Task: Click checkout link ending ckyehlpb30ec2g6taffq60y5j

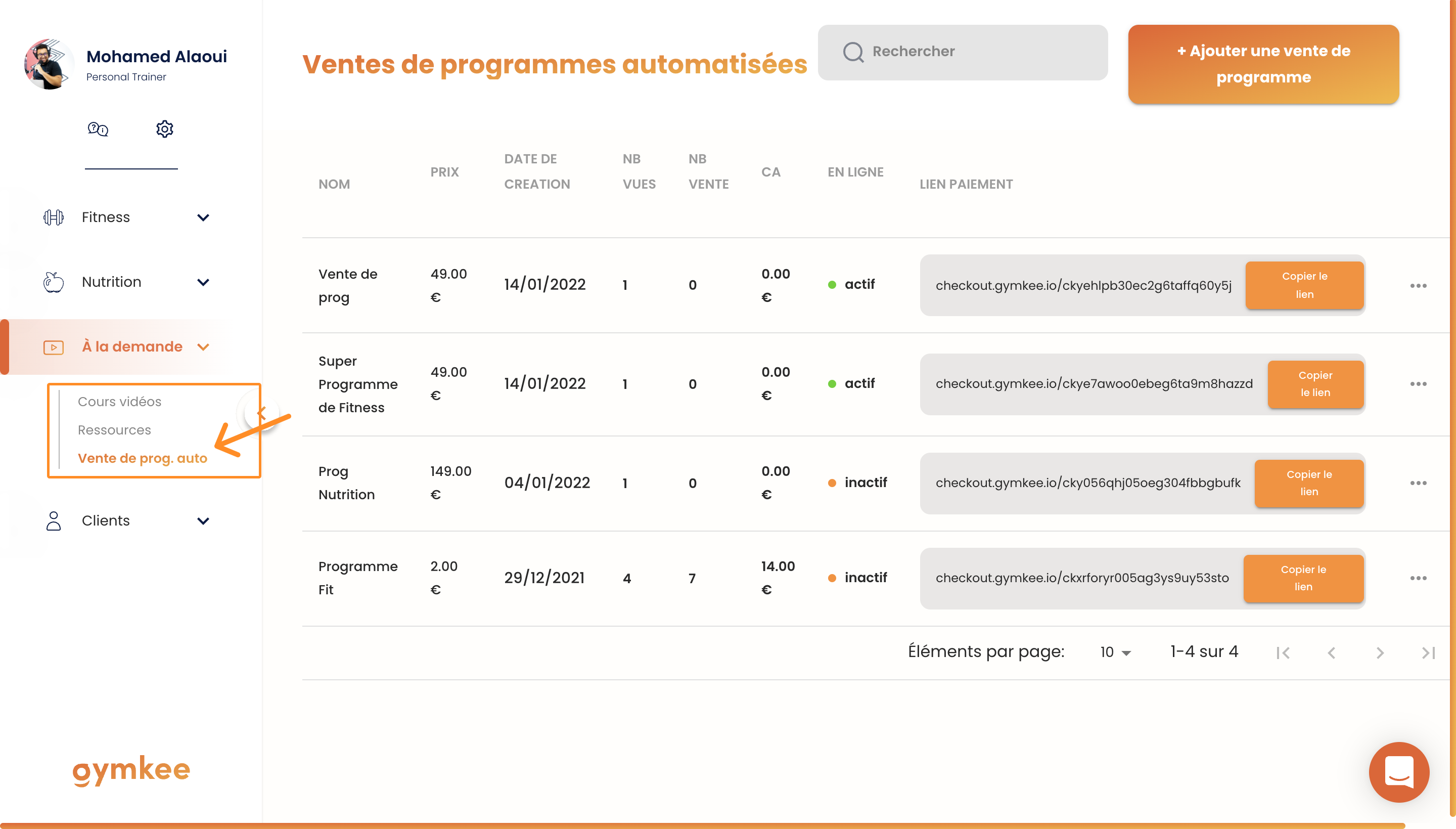Action: pos(1083,285)
